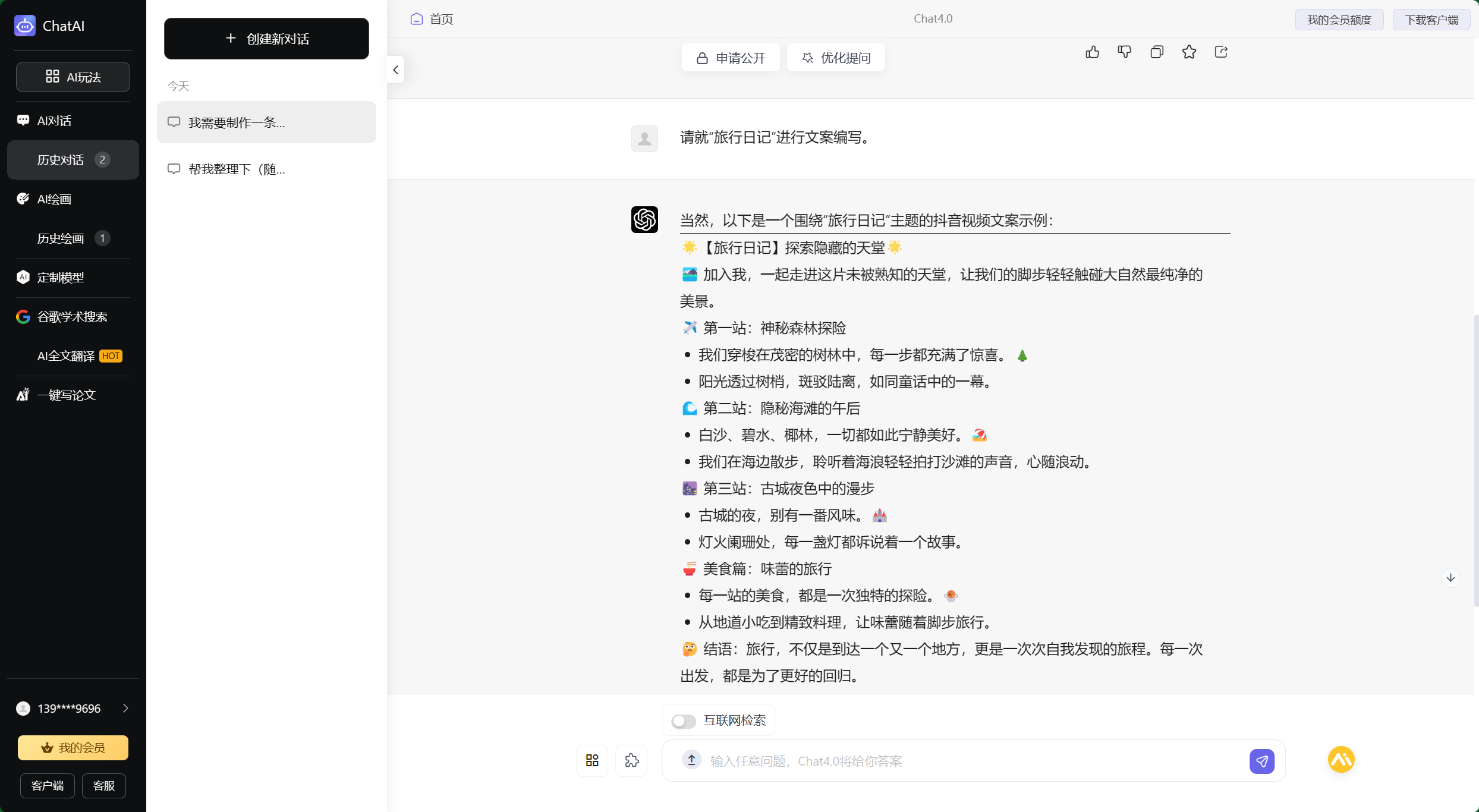Viewport: 1479px width, 812px height.
Task: Collapse the conversation list sidebar
Action: point(395,70)
